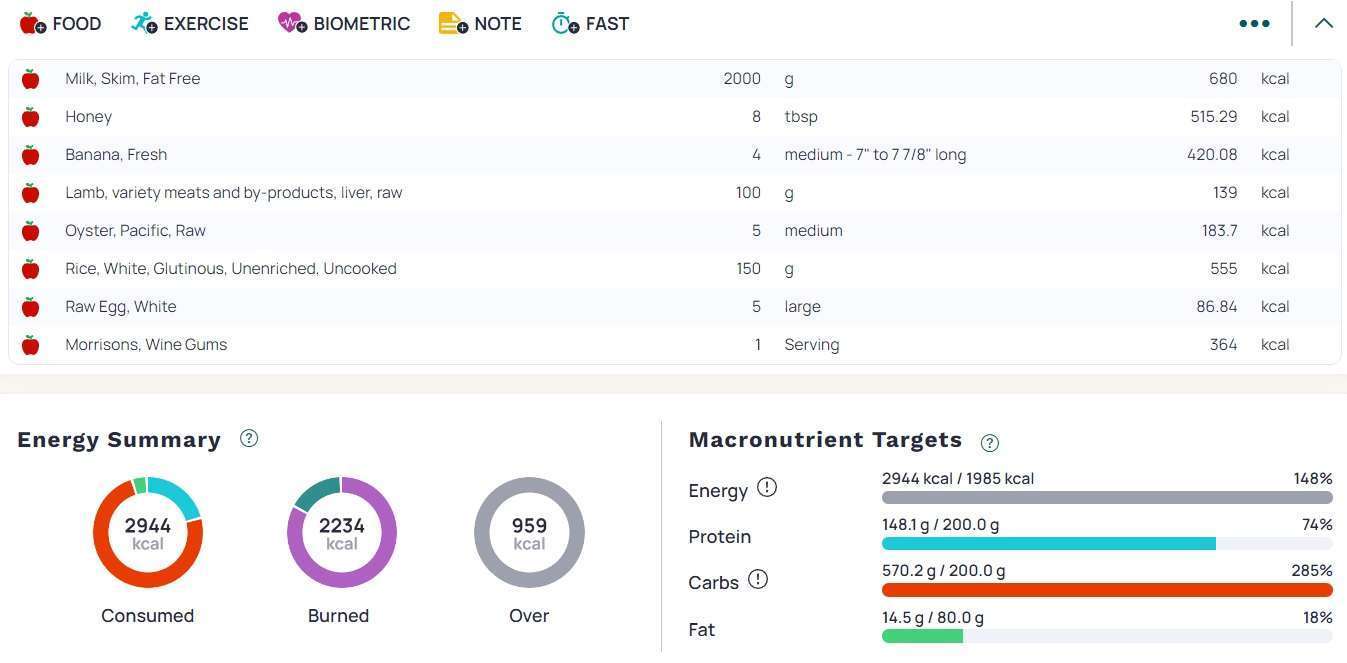The image size is (1347, 663).
Task: Click the apple icon next to Banana, Fresh
Action: (31, 155)
